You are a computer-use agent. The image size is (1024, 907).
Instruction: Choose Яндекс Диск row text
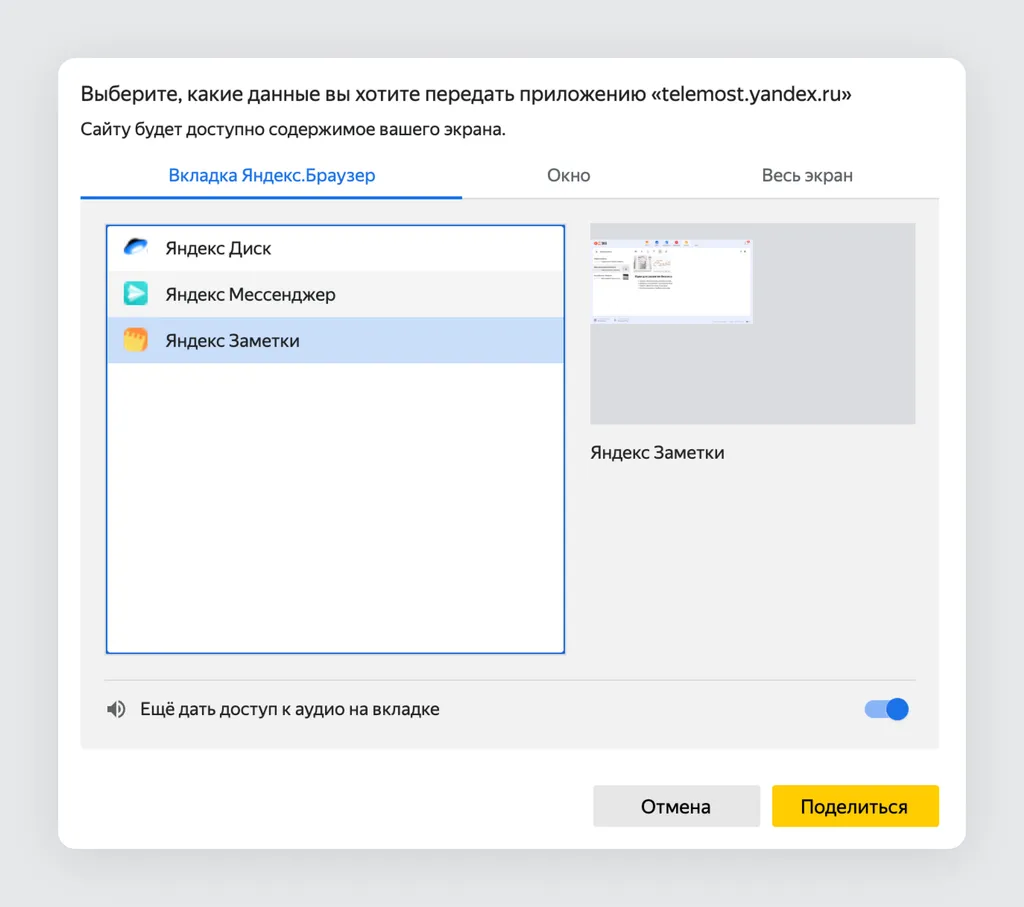[x=218, y=248]
